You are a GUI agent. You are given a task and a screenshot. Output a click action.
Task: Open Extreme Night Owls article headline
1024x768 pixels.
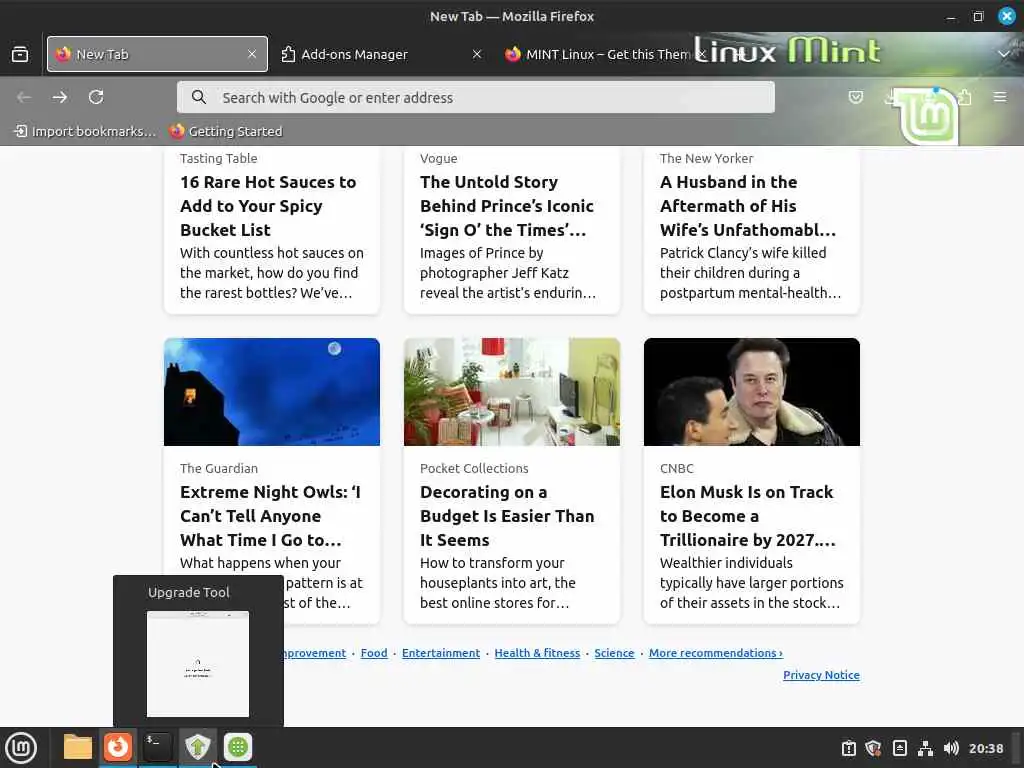coord(270,516)
